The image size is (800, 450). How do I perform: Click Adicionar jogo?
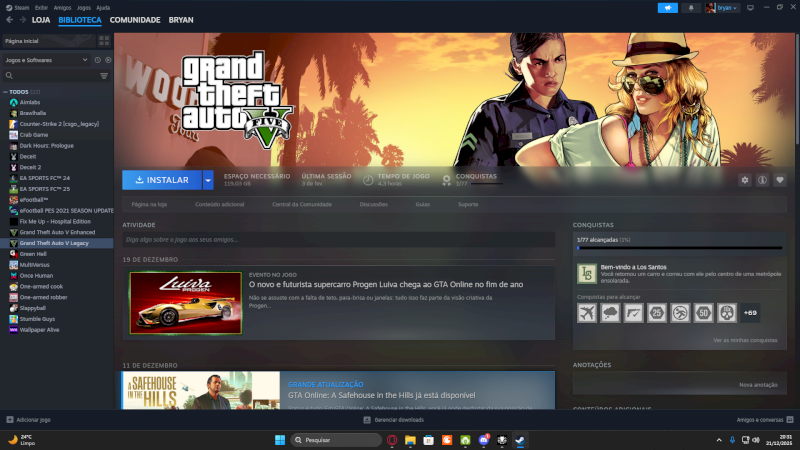pos(29,420)
